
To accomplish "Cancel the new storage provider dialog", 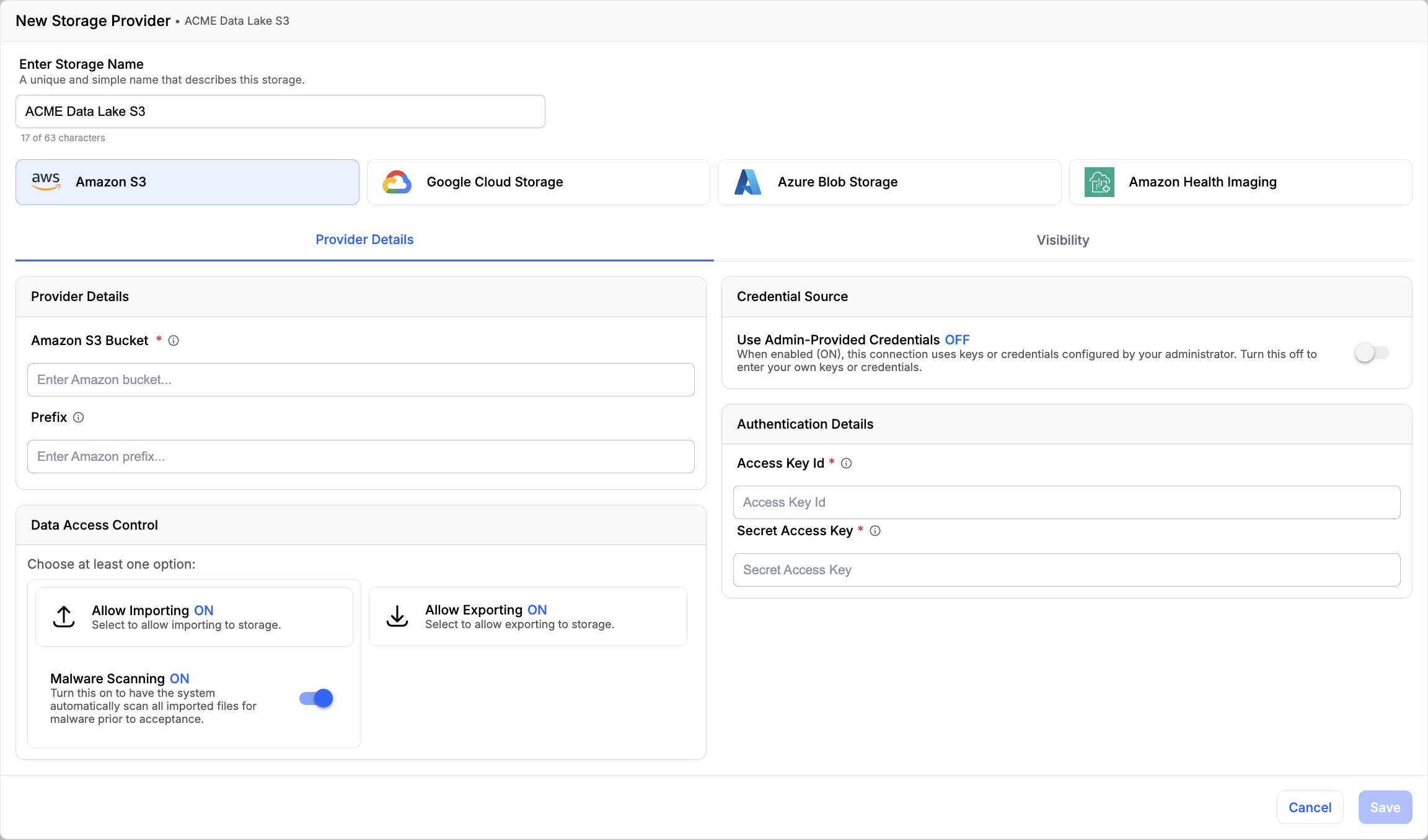I will (x=1310, y=807).
